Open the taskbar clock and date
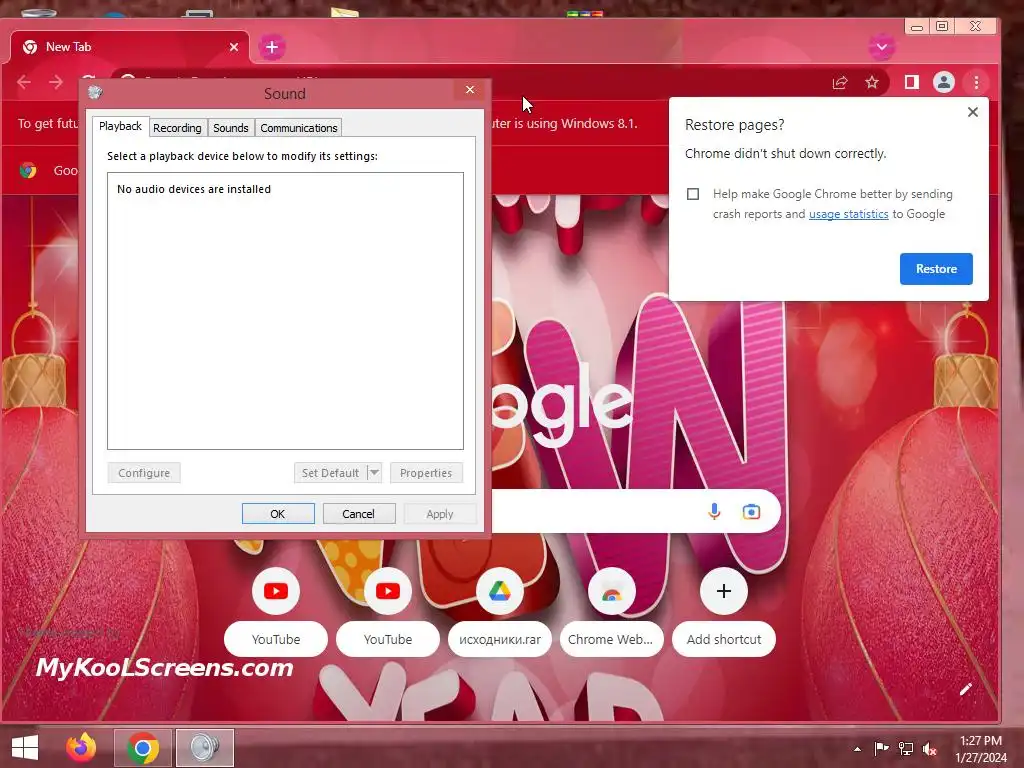 tap(981, 749)
